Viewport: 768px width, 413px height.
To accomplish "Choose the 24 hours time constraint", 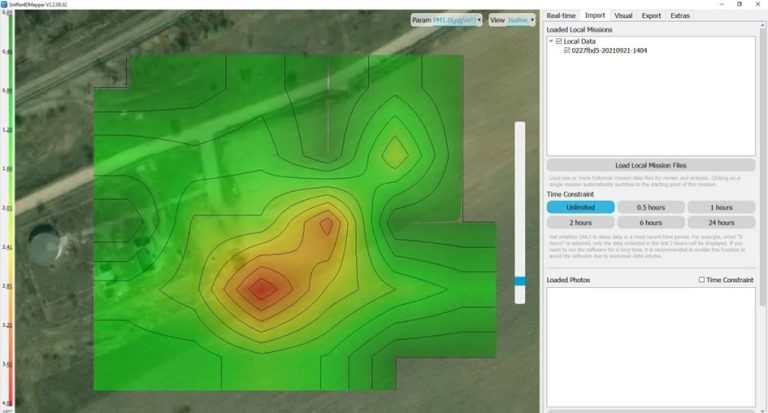I will [x=721, y=222].
